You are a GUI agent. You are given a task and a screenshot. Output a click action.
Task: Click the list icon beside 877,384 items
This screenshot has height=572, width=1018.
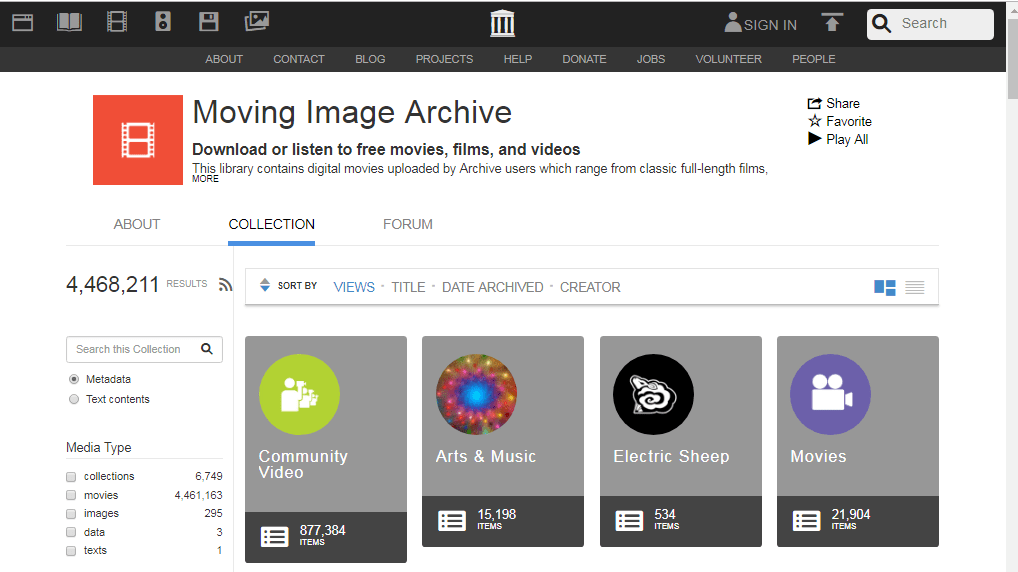point(275,536)
